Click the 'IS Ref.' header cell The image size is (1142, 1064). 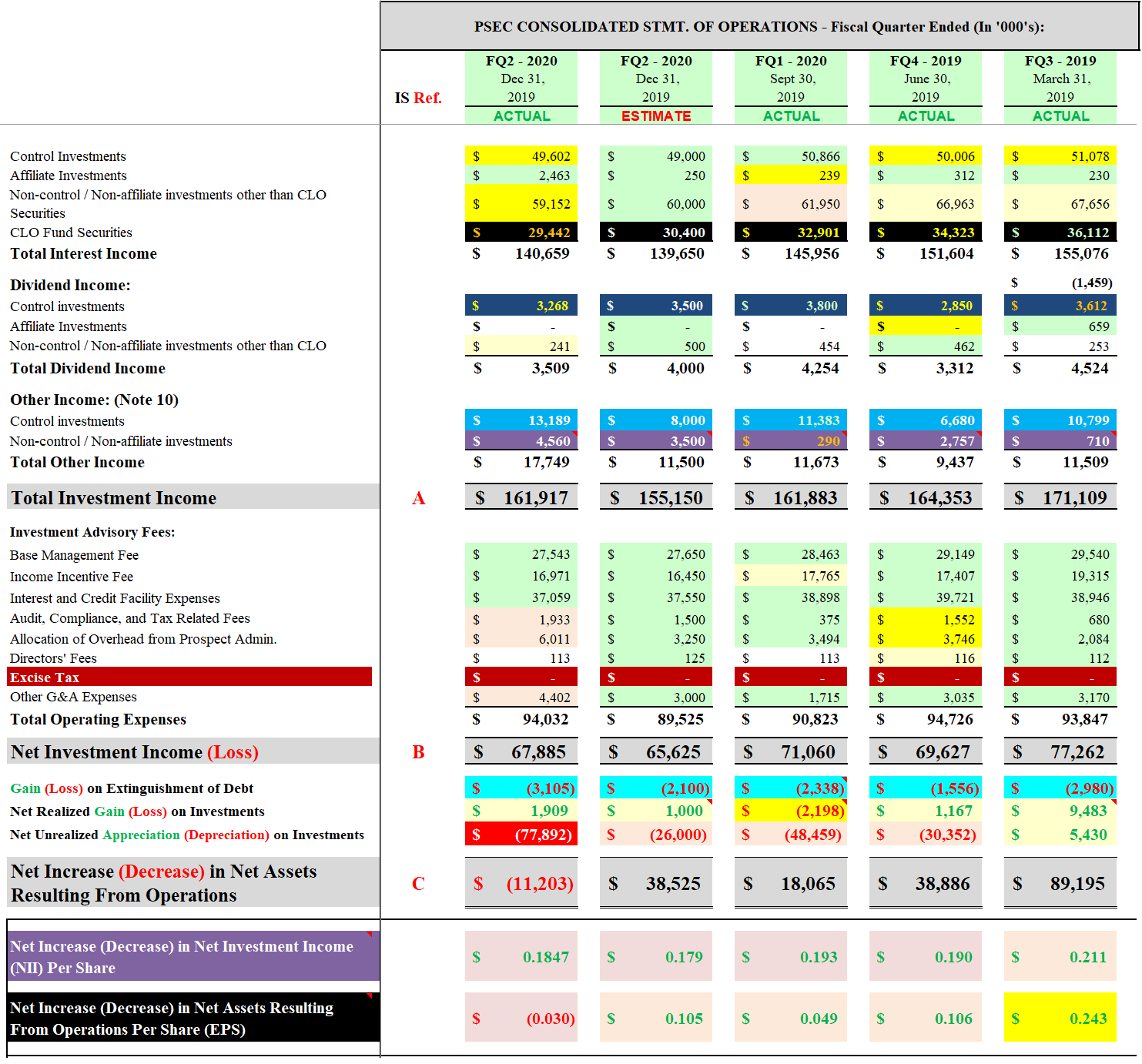coord(418,98)
